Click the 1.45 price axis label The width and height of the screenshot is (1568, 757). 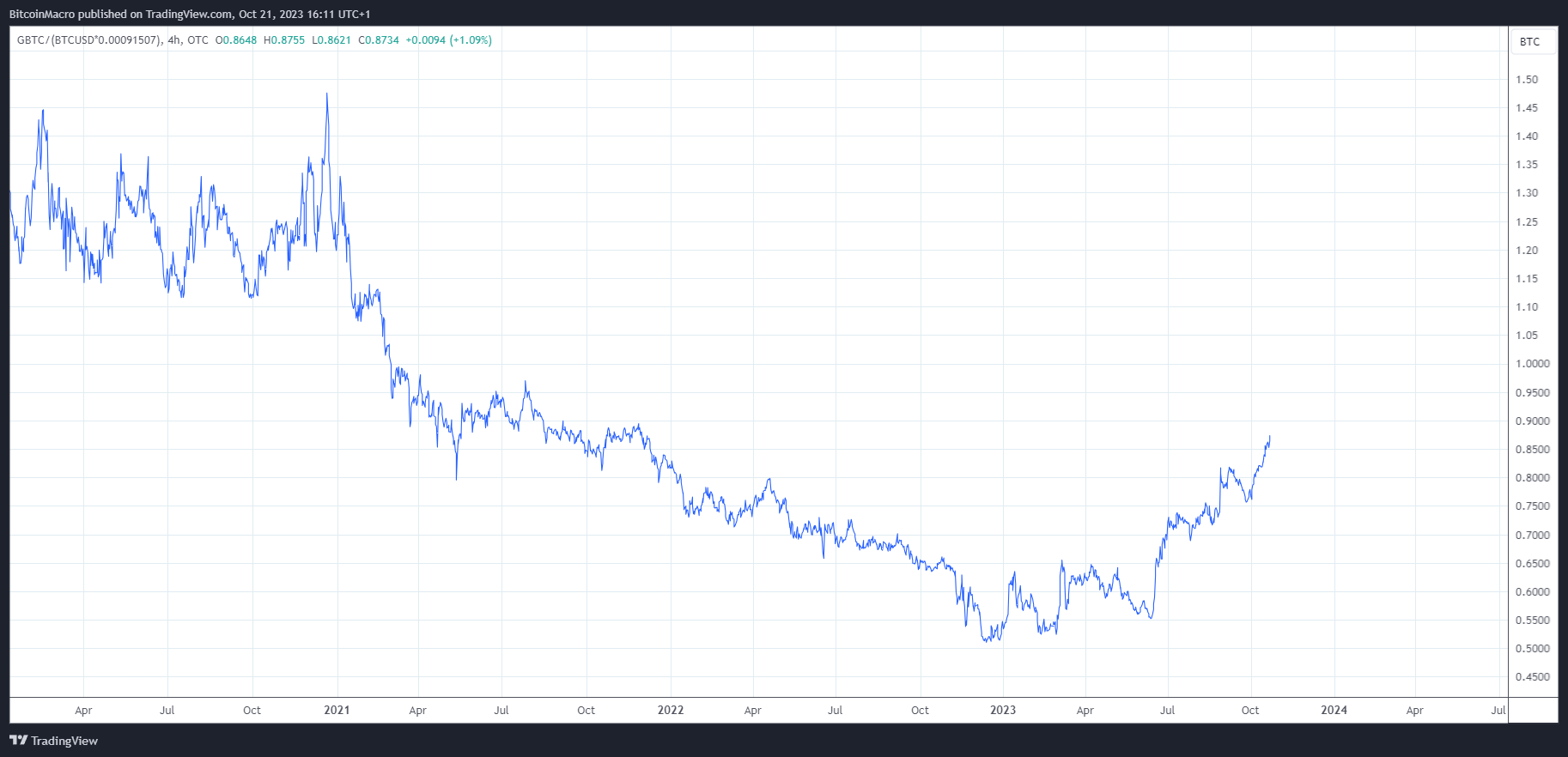point(1527,108)
